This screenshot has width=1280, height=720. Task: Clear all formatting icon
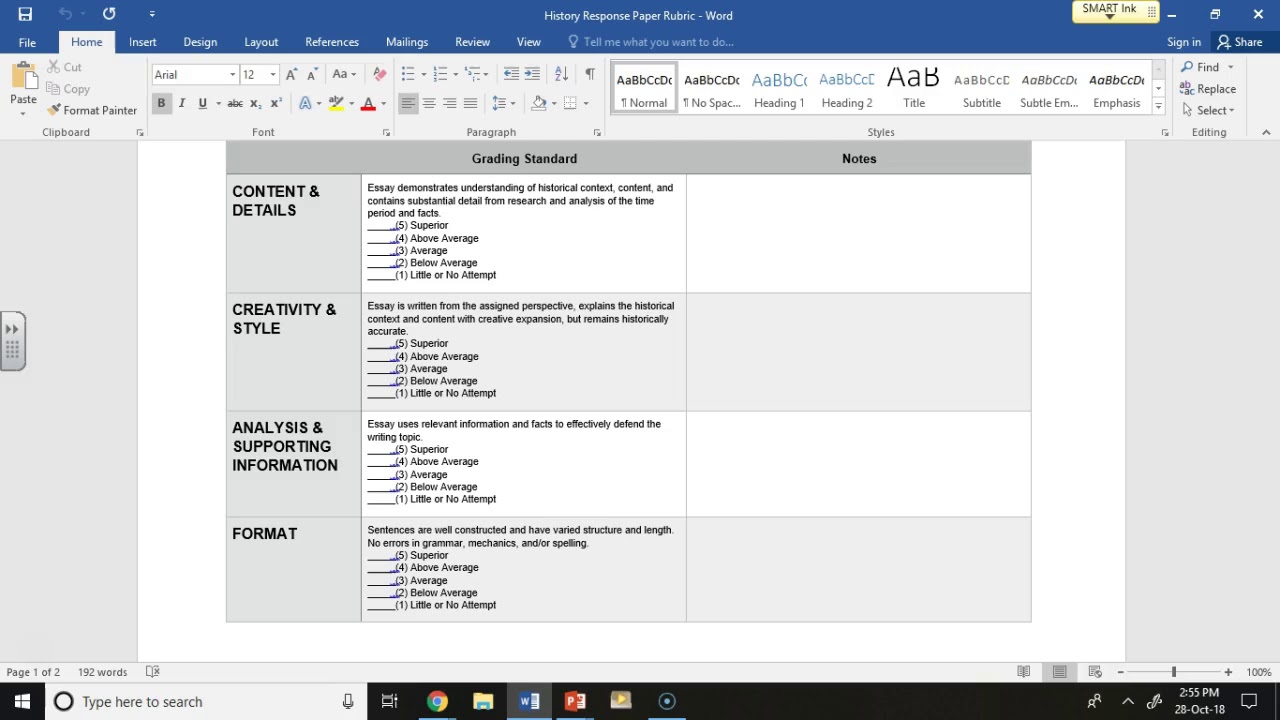pos(379,75)
